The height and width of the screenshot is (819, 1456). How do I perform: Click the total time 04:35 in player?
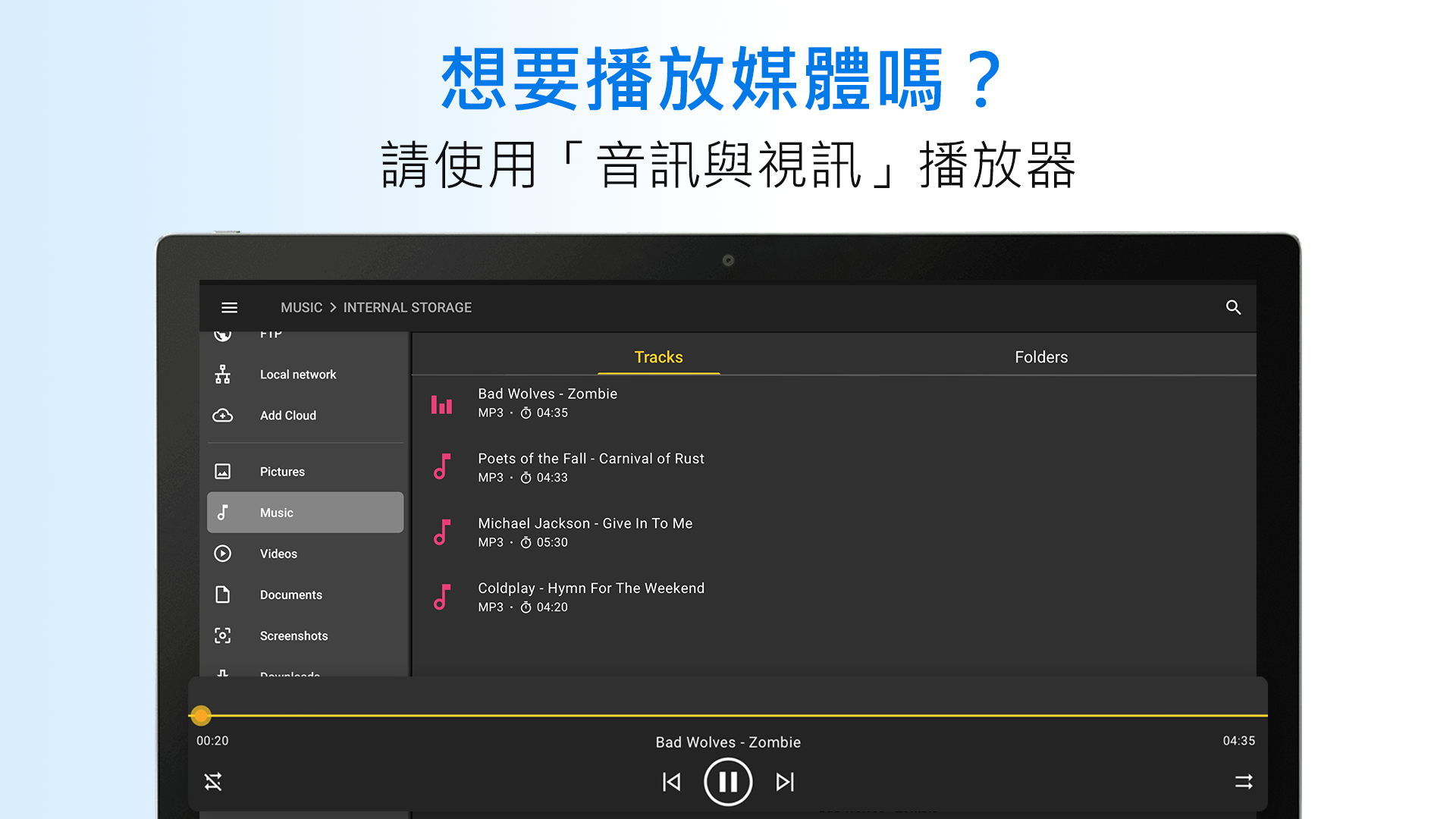(x=1238, y=741)
